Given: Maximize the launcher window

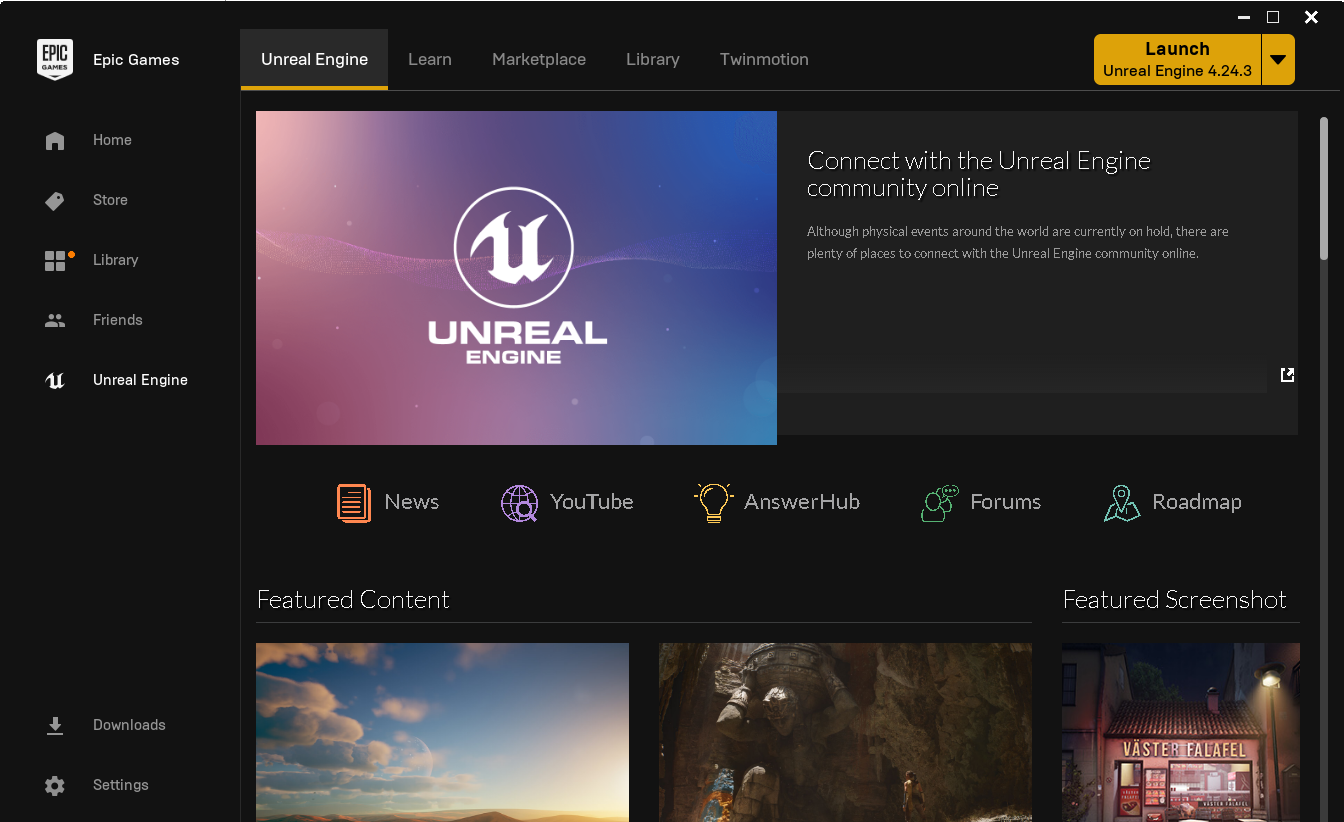Looking at the screenshot, I should (x=1273, y=17).
